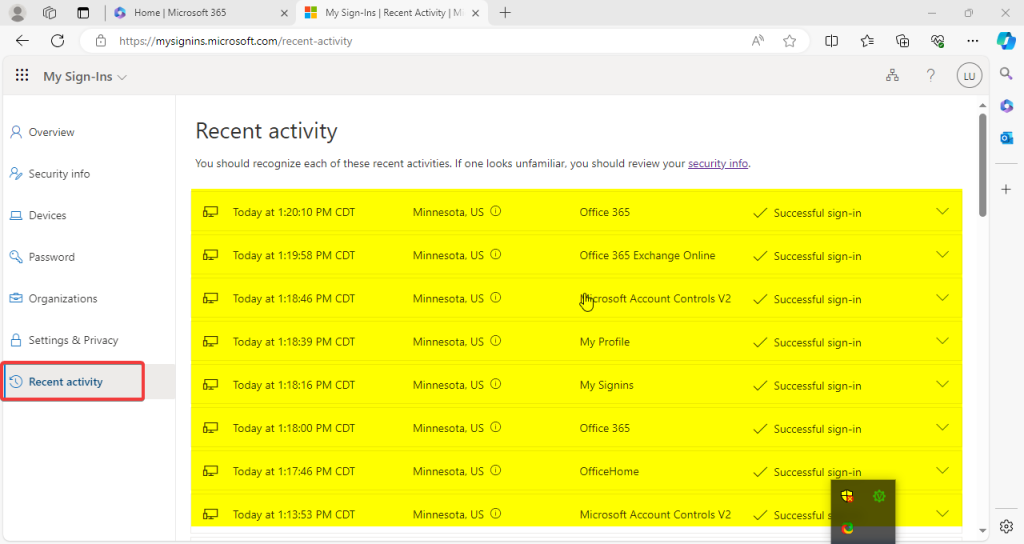Open Outlook from the browser sidebar
The image size is (1024, 544).
(1006, 138)
